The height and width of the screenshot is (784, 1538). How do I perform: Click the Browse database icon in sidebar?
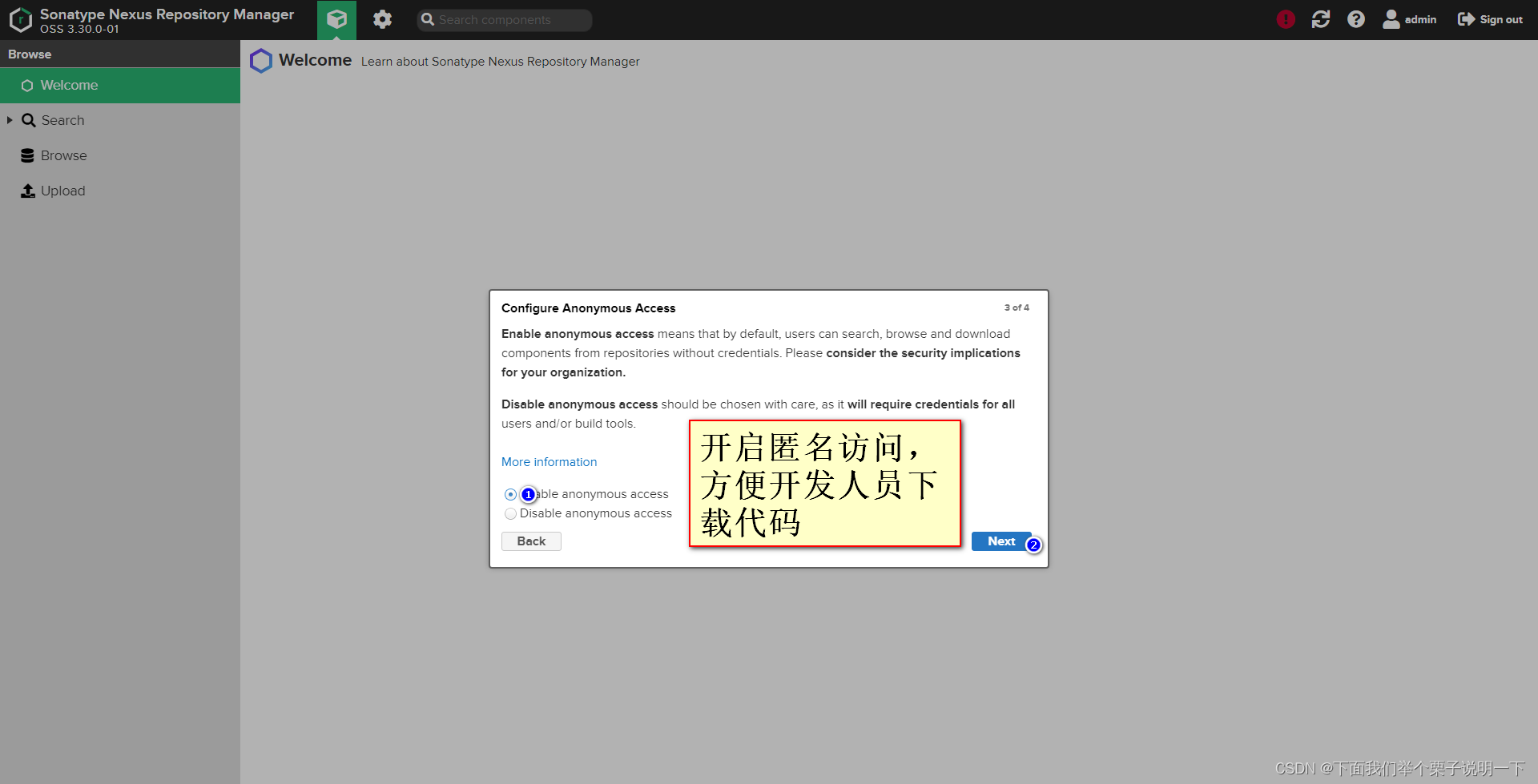pos(27,155)
